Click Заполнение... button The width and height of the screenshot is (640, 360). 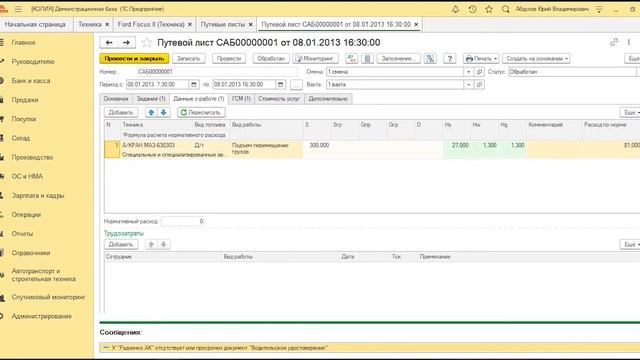pyautogui.click(x=398, y=58)
